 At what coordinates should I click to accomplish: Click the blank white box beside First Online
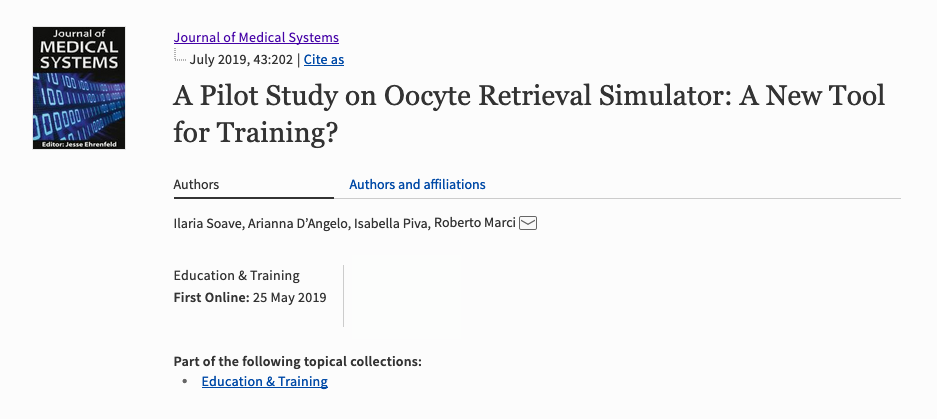point(404,297)
